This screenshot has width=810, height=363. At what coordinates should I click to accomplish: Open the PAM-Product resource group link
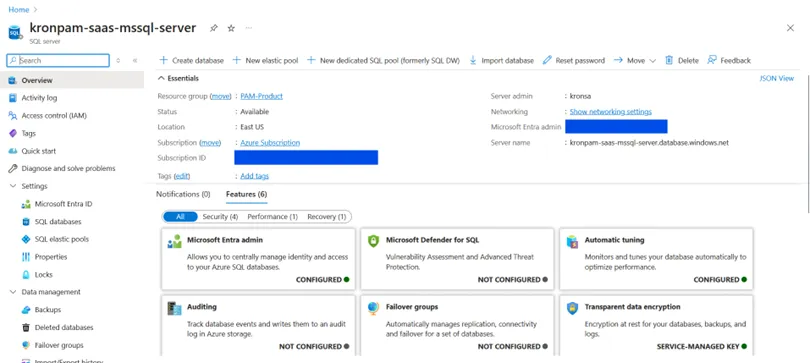pos(261,96)
